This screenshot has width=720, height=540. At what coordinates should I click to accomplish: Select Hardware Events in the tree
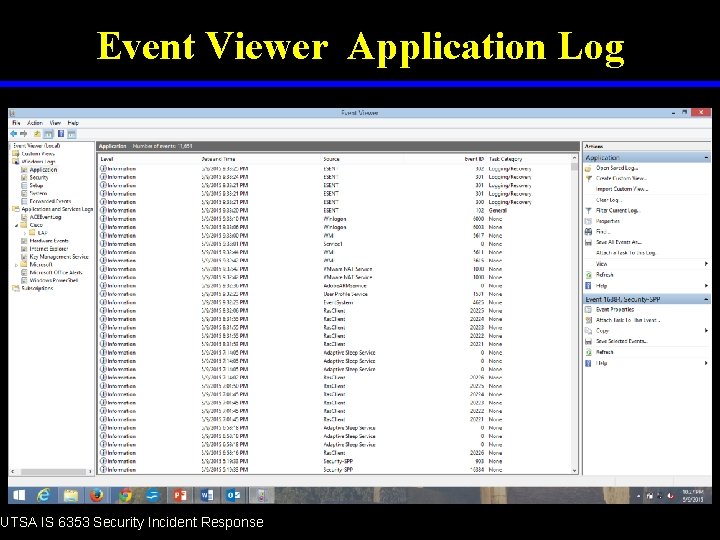[x=49, y=241]
